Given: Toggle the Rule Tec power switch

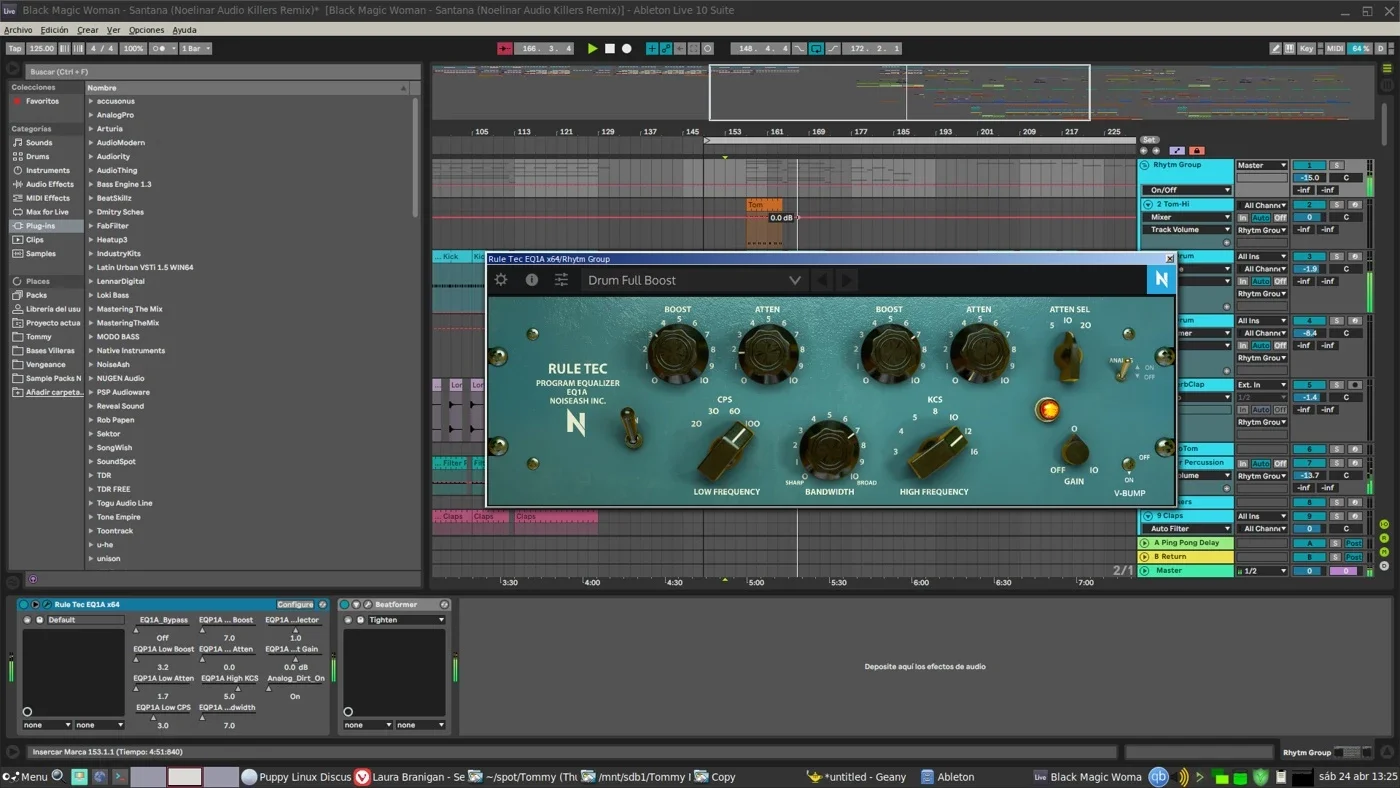Looking at the screenshot, I should (631, 428).
